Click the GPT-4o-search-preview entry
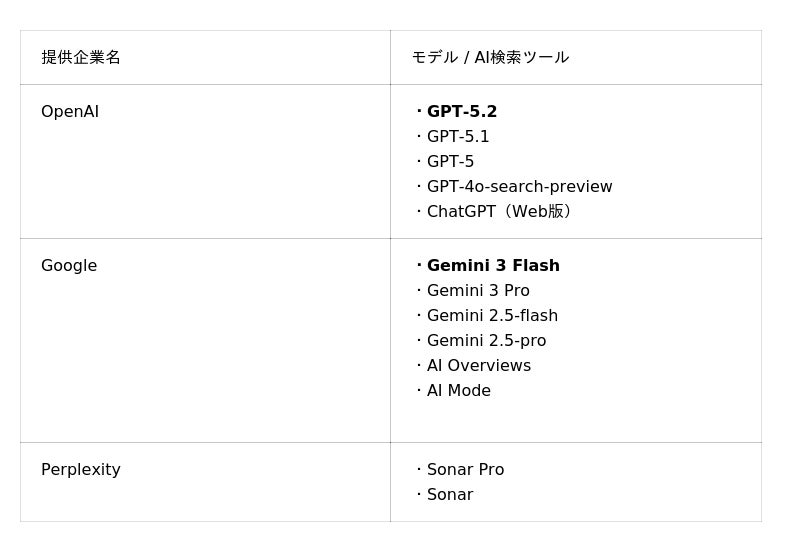 pos(519,187)
